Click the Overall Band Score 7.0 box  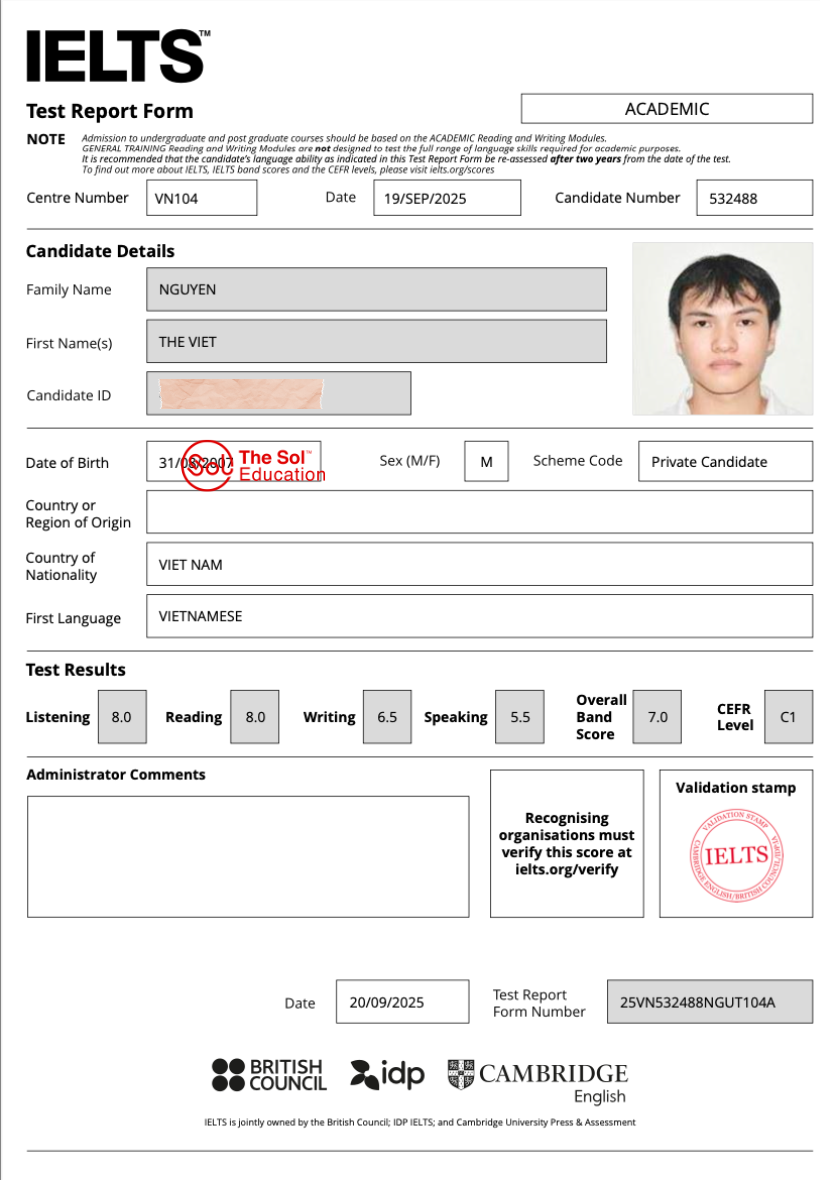pyautogui.click(x=657, y=717)
